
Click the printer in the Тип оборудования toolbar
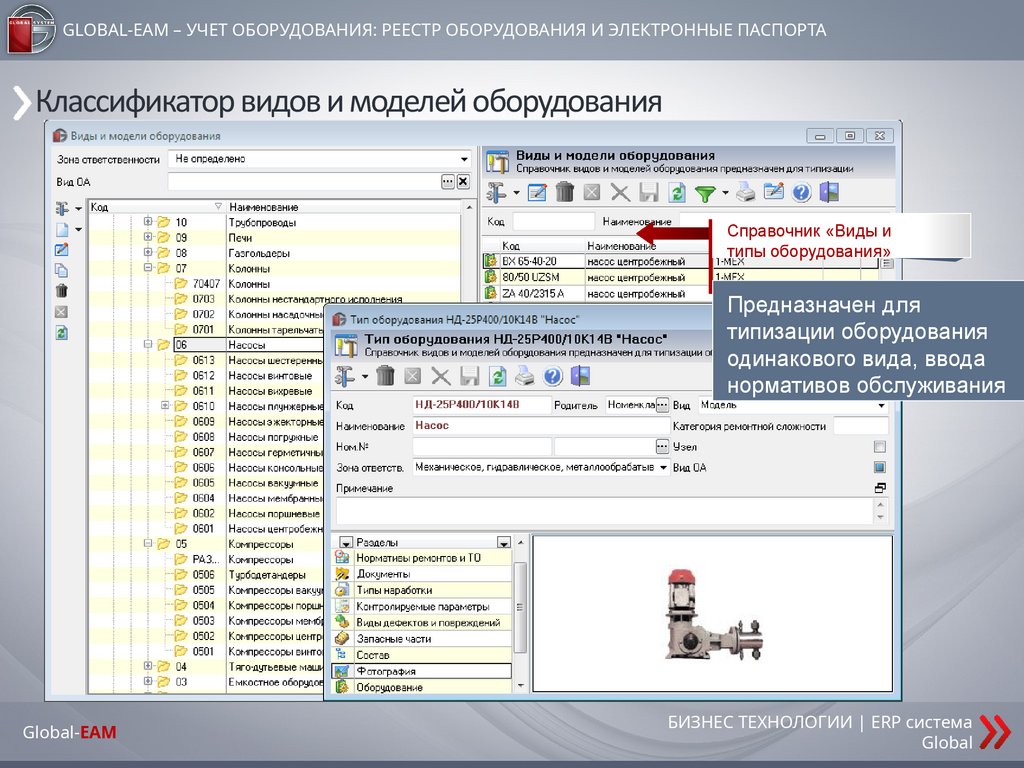[x=524, y=376]
